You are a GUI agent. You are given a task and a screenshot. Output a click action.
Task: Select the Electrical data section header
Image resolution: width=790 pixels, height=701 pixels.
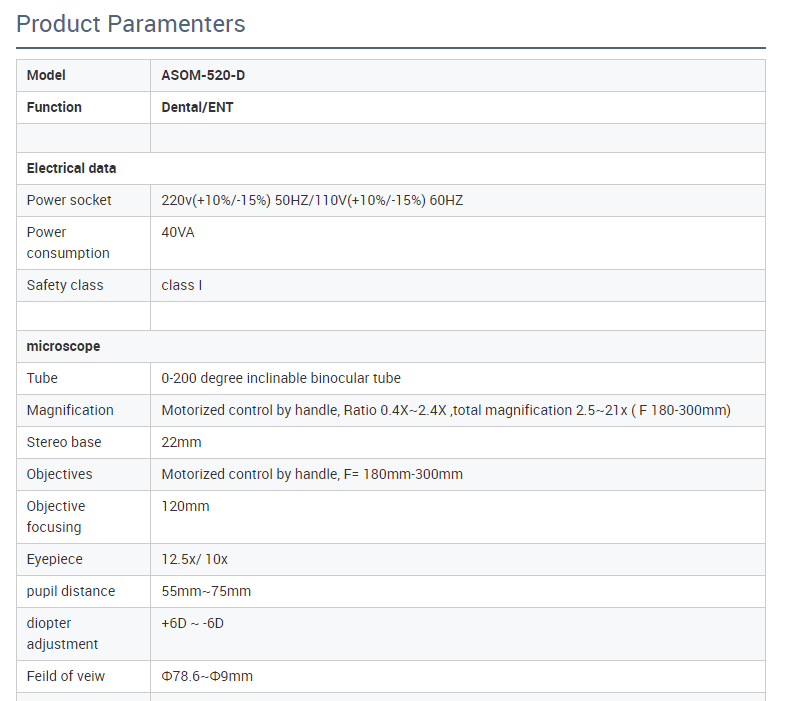click(391, 168)
